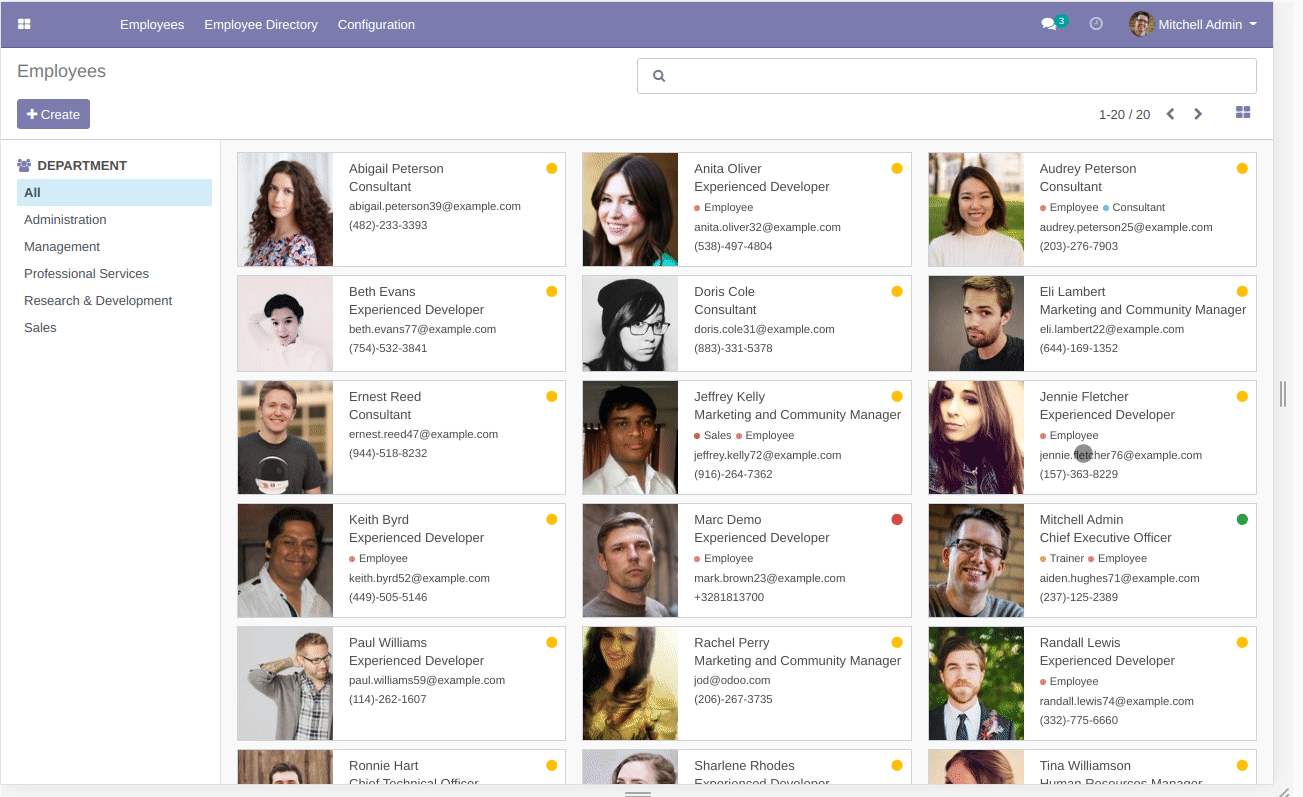Viewport: 1303px width, 797px height.
Task: Go to next page arrow
Action: [1198, 114]
